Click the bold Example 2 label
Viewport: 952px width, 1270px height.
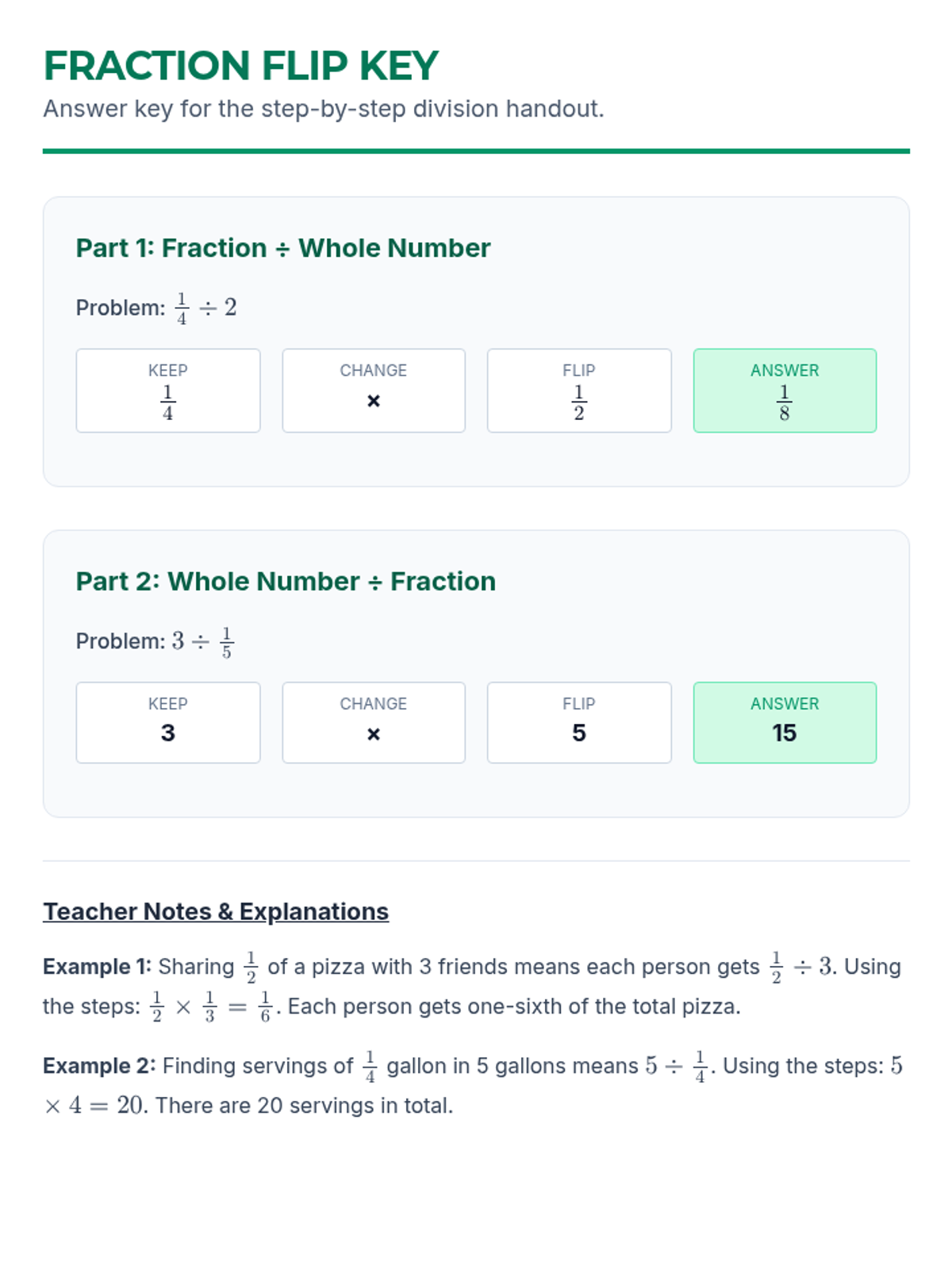(99, 1066)
